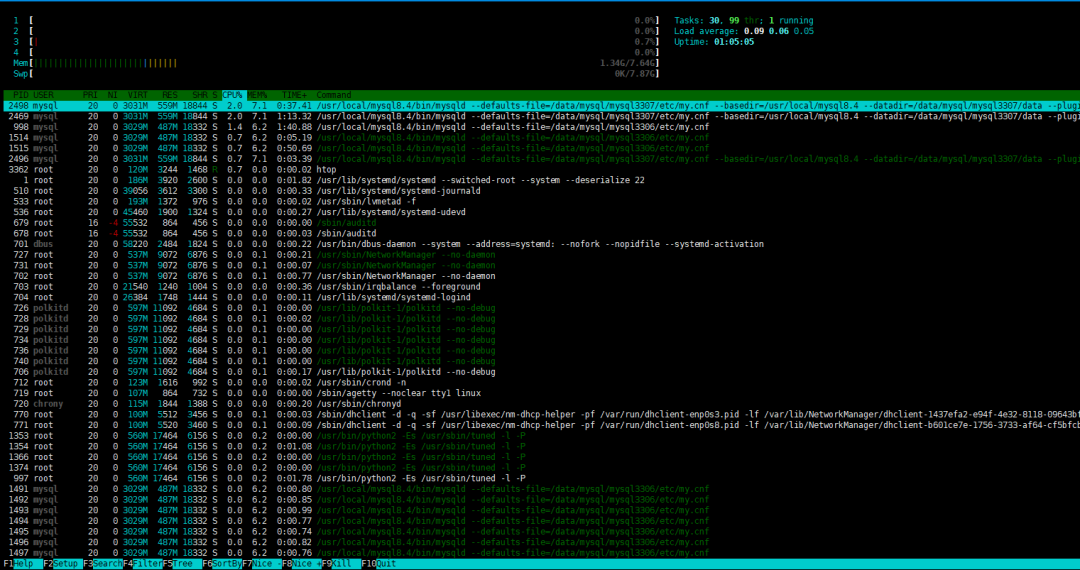Open F1 Help in the function bar

19,564
